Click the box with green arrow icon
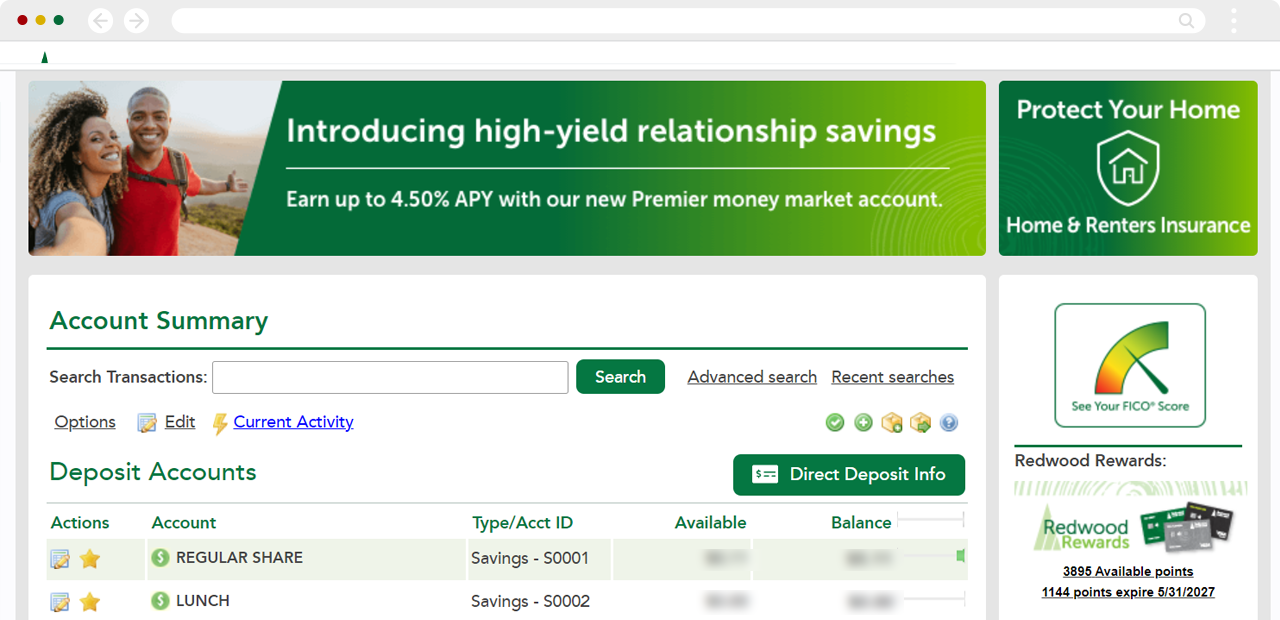Screen dimensions: 1280x620 921,423
